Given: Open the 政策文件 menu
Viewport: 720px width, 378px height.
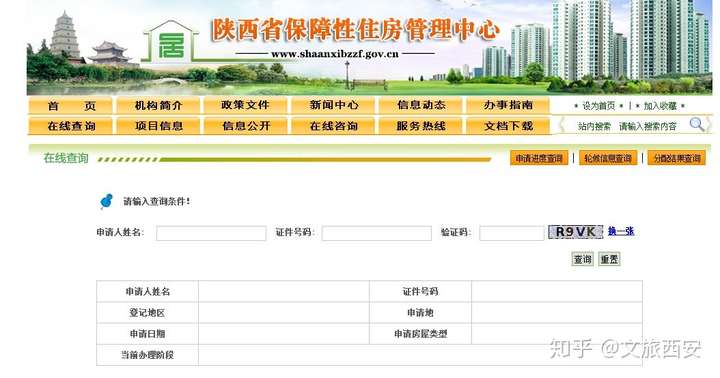Looking at the screenshot, I should (246, 106).
